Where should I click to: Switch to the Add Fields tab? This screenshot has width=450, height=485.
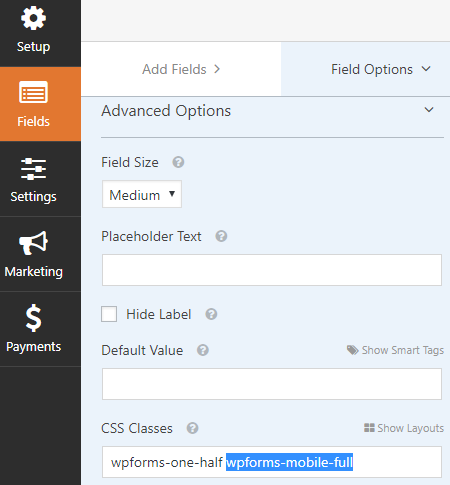(x=181, y=69)
